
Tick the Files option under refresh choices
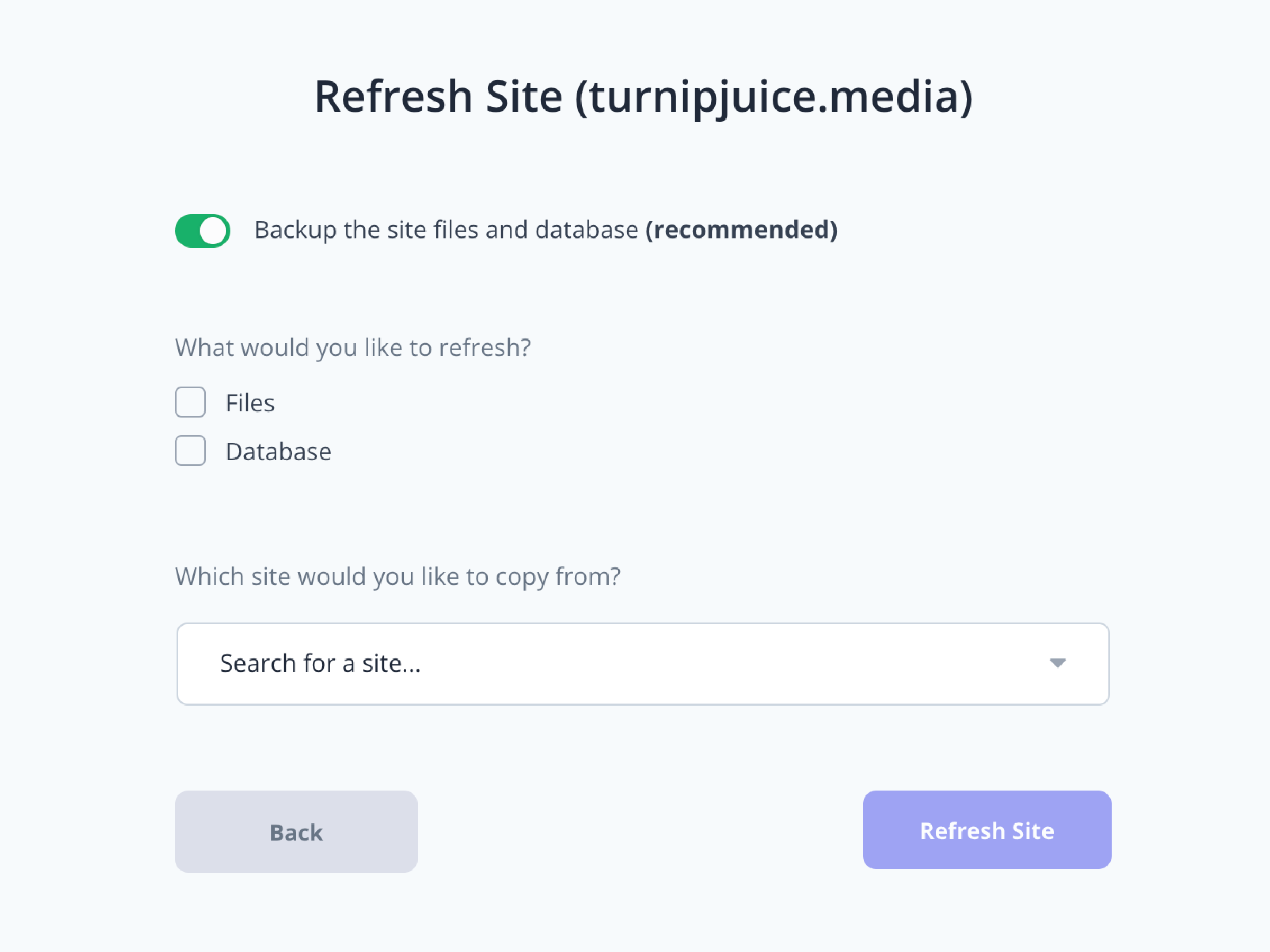[x=190, y=402]
